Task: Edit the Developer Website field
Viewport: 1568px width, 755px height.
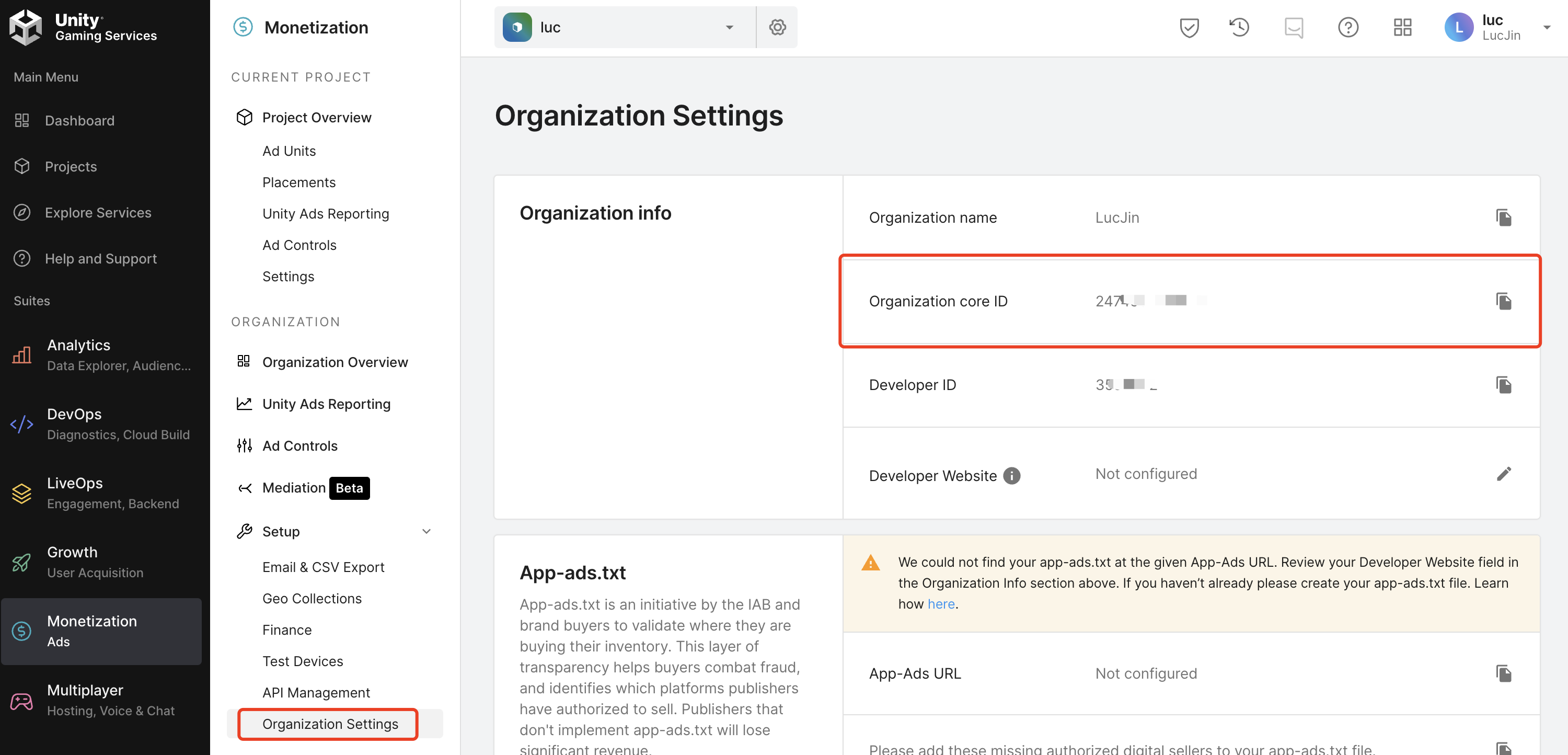Action: (1504, 474)
